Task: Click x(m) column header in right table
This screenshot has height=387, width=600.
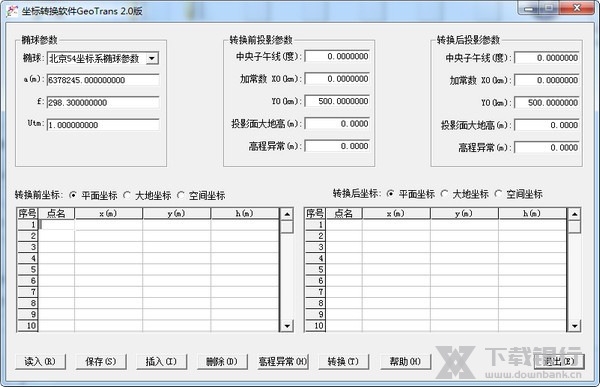Action: (396, 214)
